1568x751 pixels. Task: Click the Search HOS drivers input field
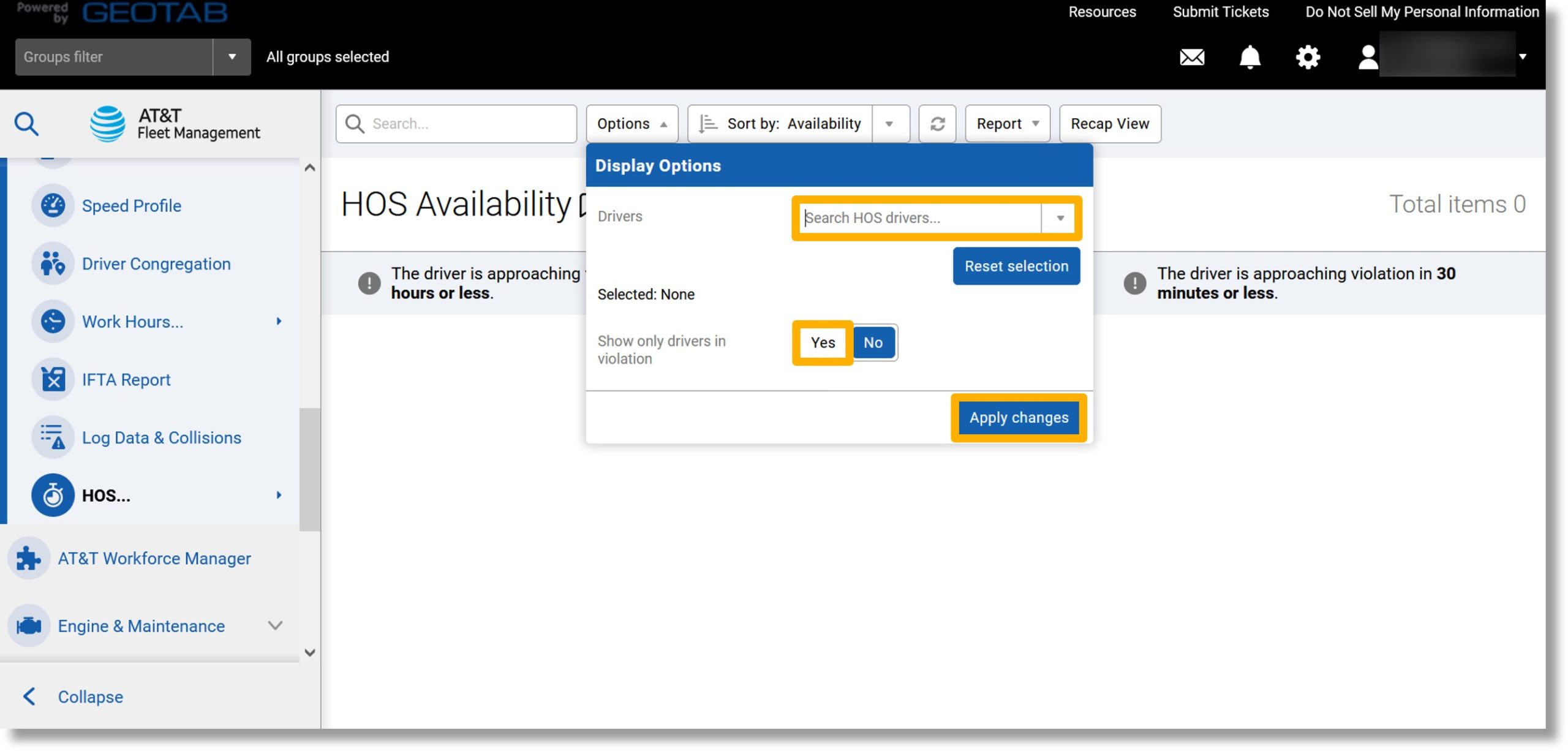pyautogui.click(x=921, y=217)
